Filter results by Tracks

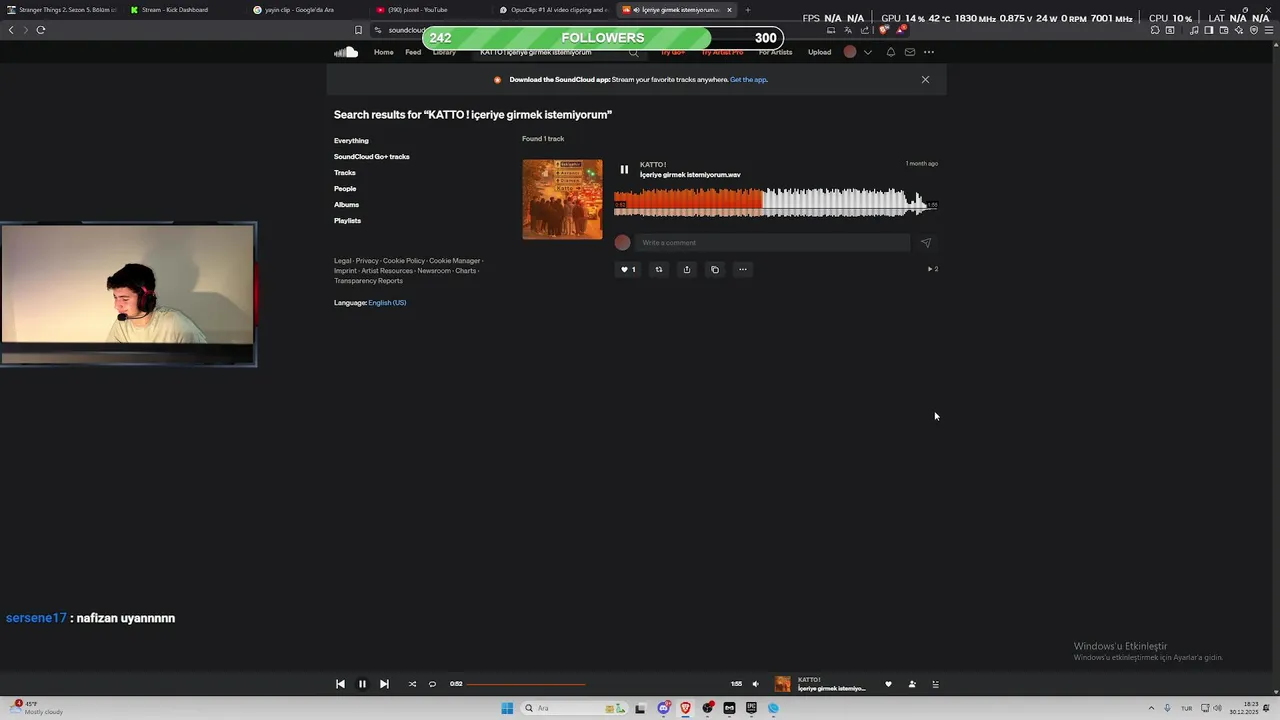345,173
